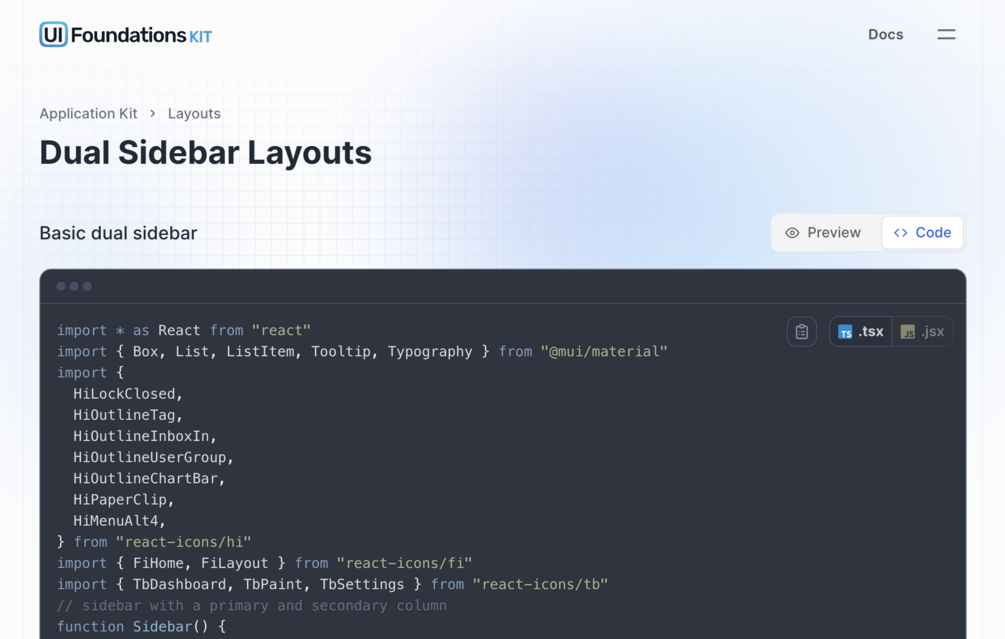1005x639 pixels.
Task: Click the angle brackets code icon
Action: coord(901,233)
